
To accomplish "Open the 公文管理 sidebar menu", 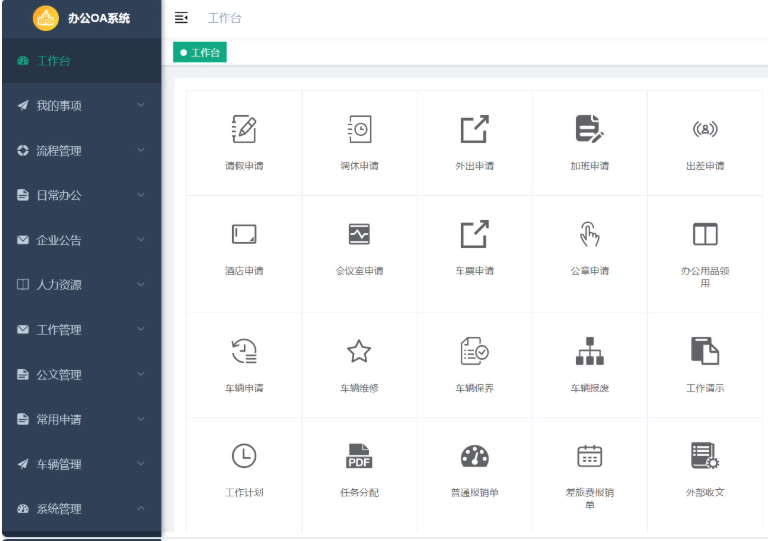I will 81,375.
